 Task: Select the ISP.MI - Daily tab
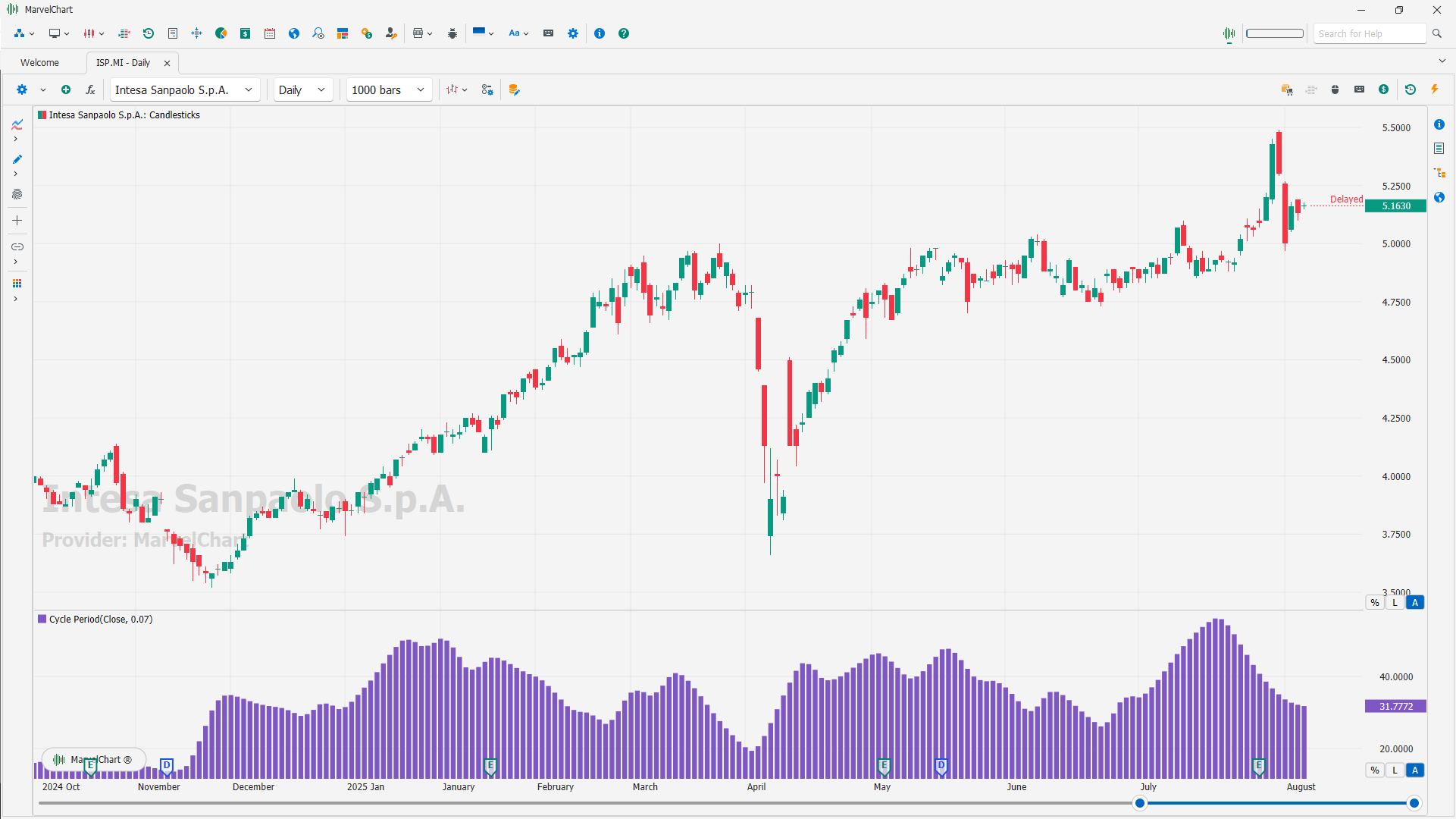(x=123, y=63)
